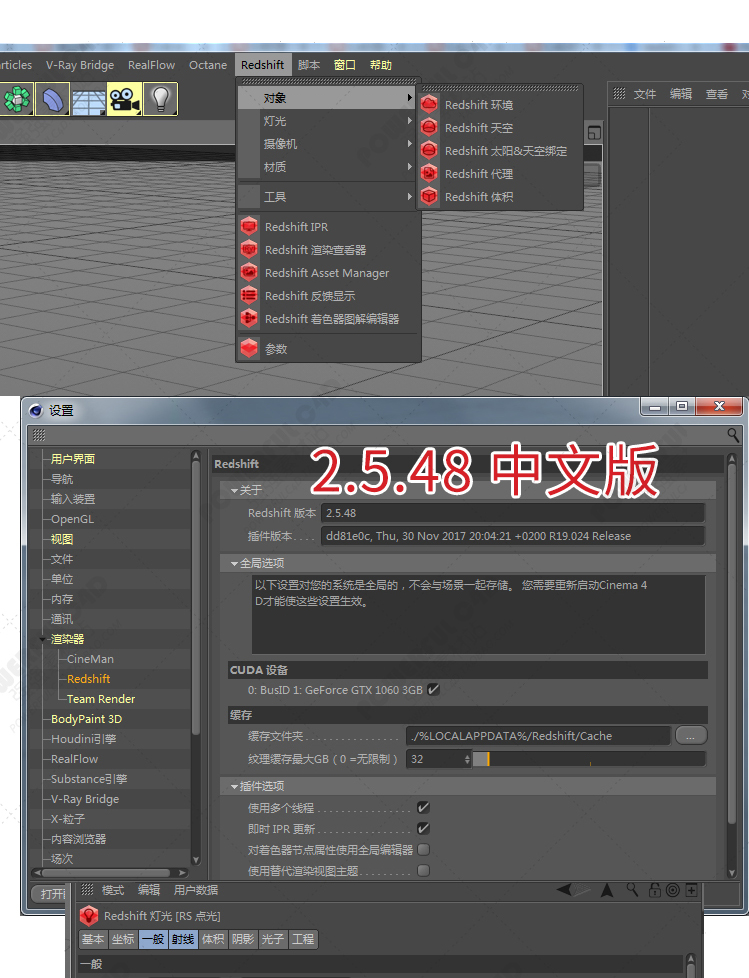The height and width of the screenshot is (978, 749).
Task: Click the plus new-panel icon in attribute manager
Action: tap(691, 890)
